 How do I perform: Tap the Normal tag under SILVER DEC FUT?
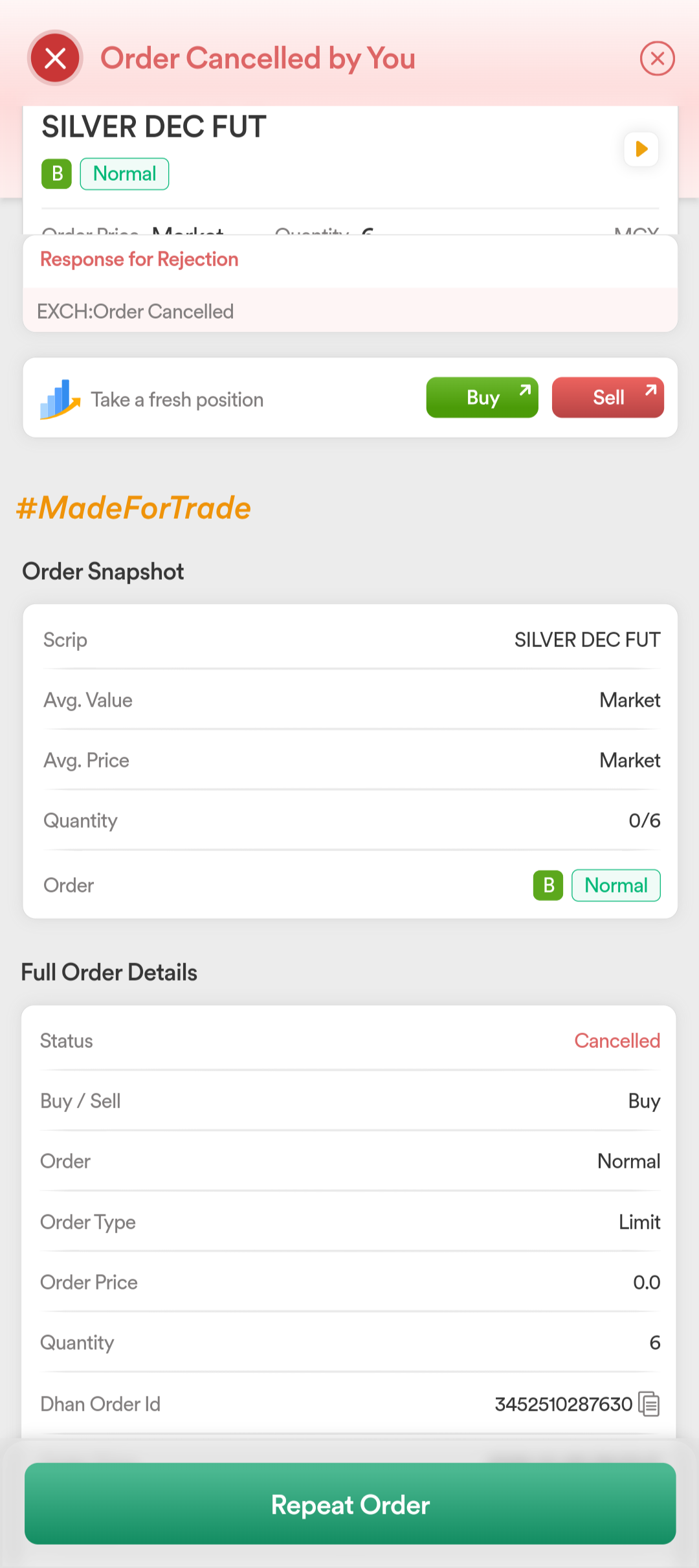(x=124, y=174)
